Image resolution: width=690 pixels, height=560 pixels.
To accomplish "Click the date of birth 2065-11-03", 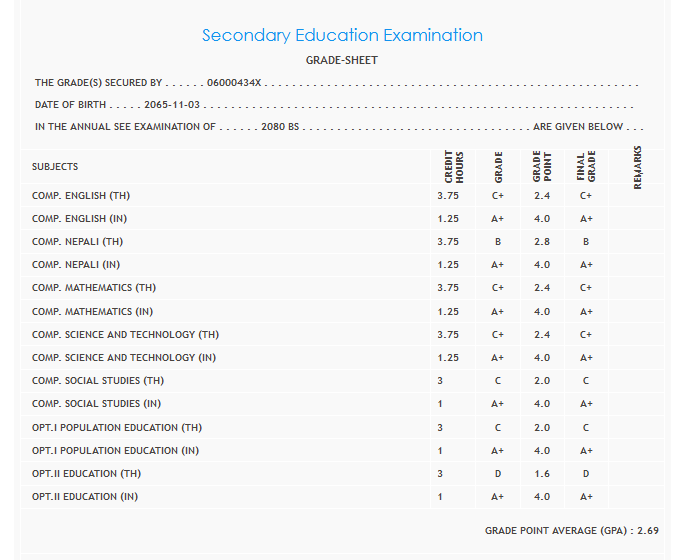I will coord(173,105).
